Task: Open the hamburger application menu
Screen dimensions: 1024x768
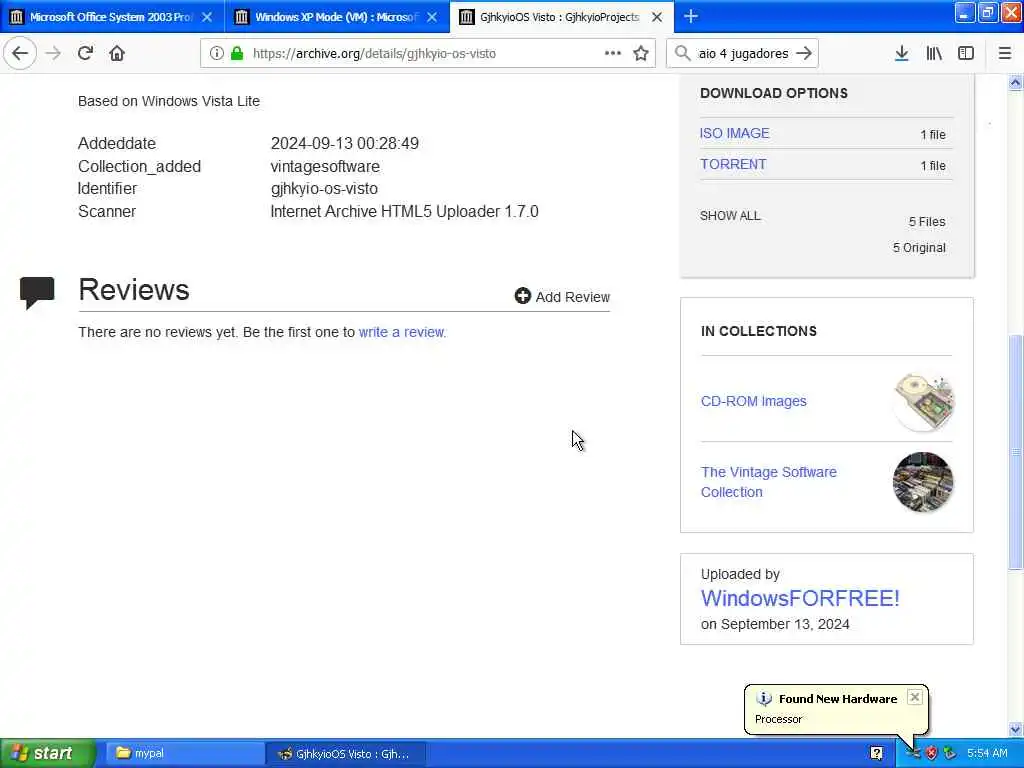Action: click(x=1004, y=54)
